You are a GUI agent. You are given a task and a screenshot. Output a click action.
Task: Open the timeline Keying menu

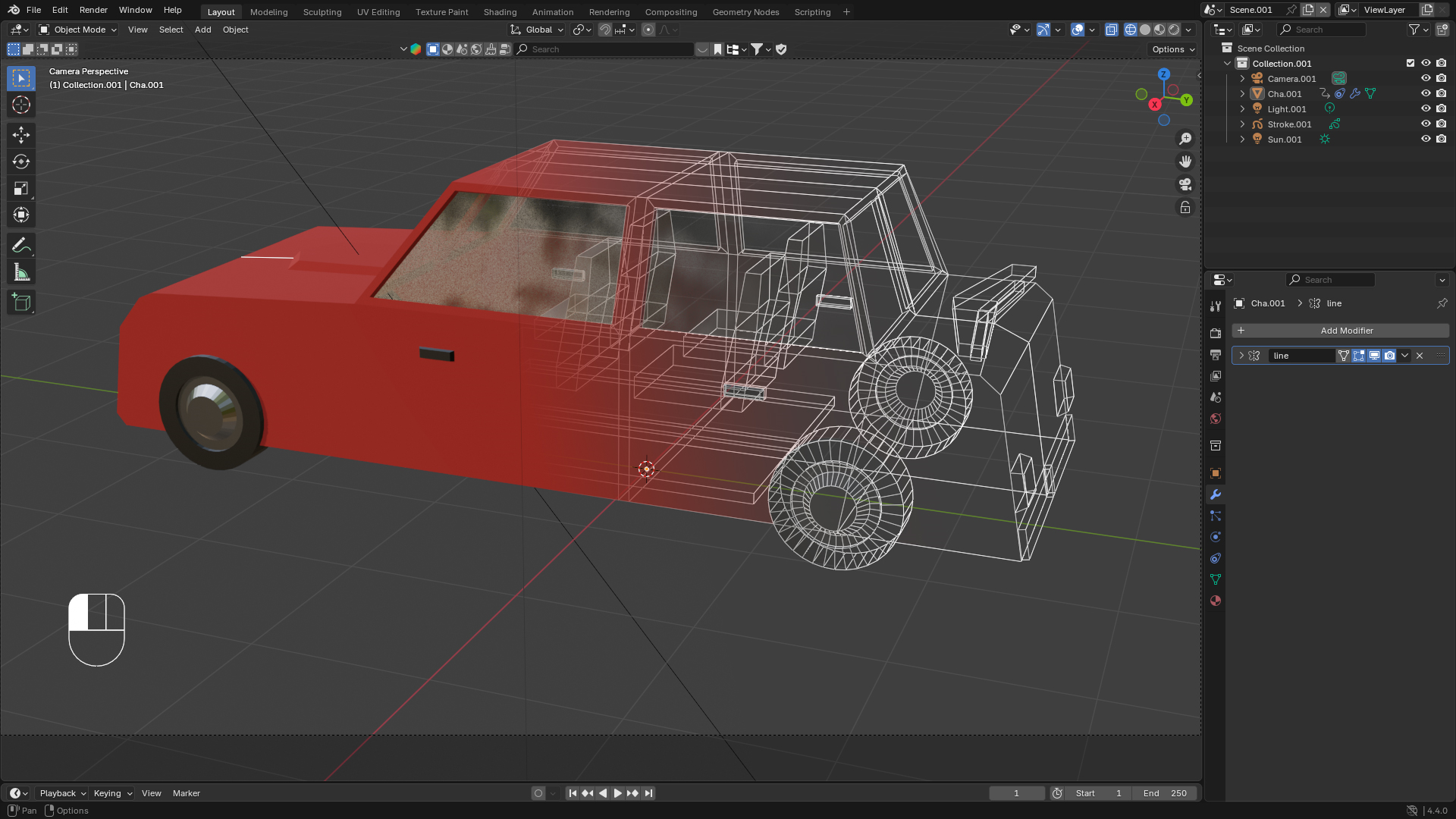[112, 793]
